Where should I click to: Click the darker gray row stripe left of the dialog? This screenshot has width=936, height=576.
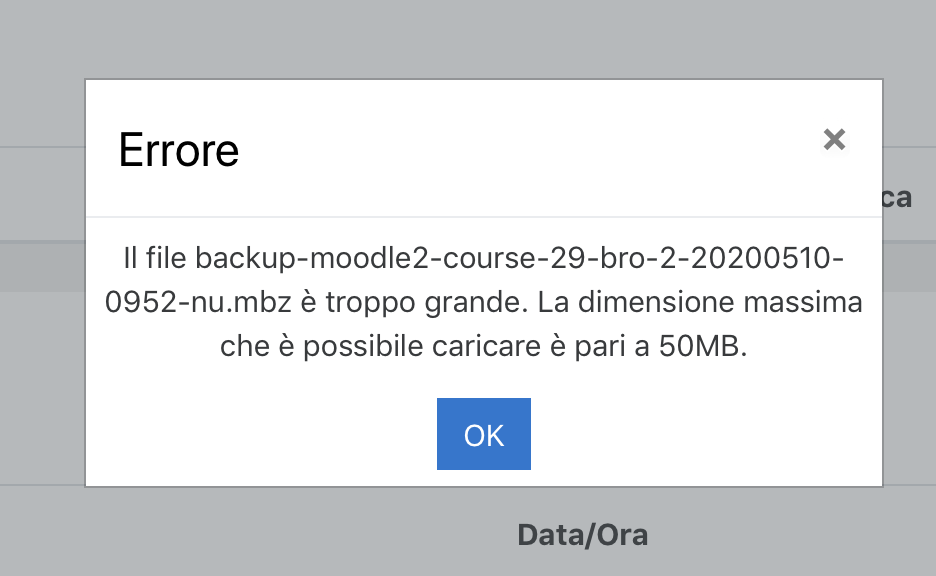tap(42, 266)
